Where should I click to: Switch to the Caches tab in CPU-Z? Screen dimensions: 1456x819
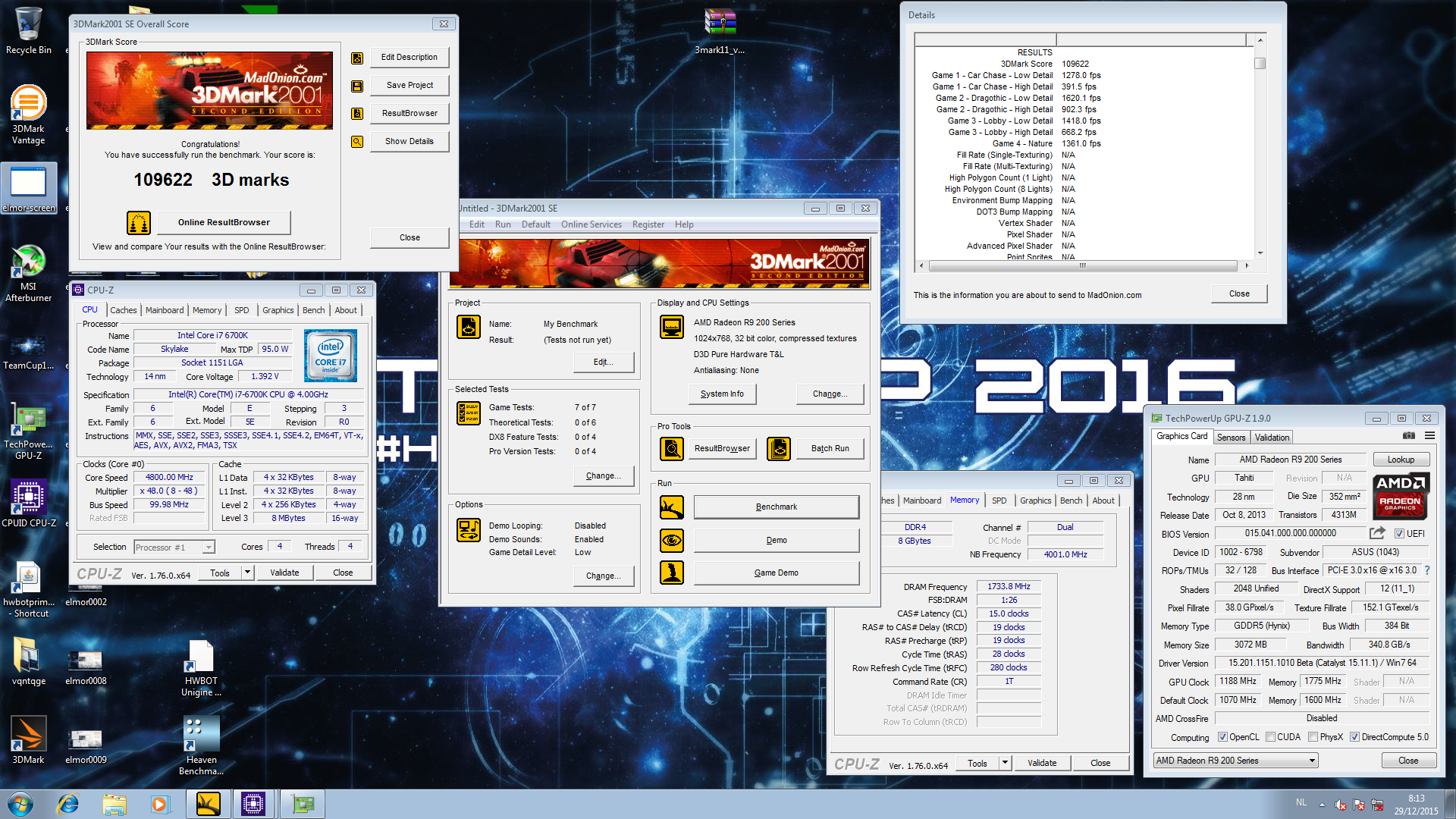coord(123,310)
